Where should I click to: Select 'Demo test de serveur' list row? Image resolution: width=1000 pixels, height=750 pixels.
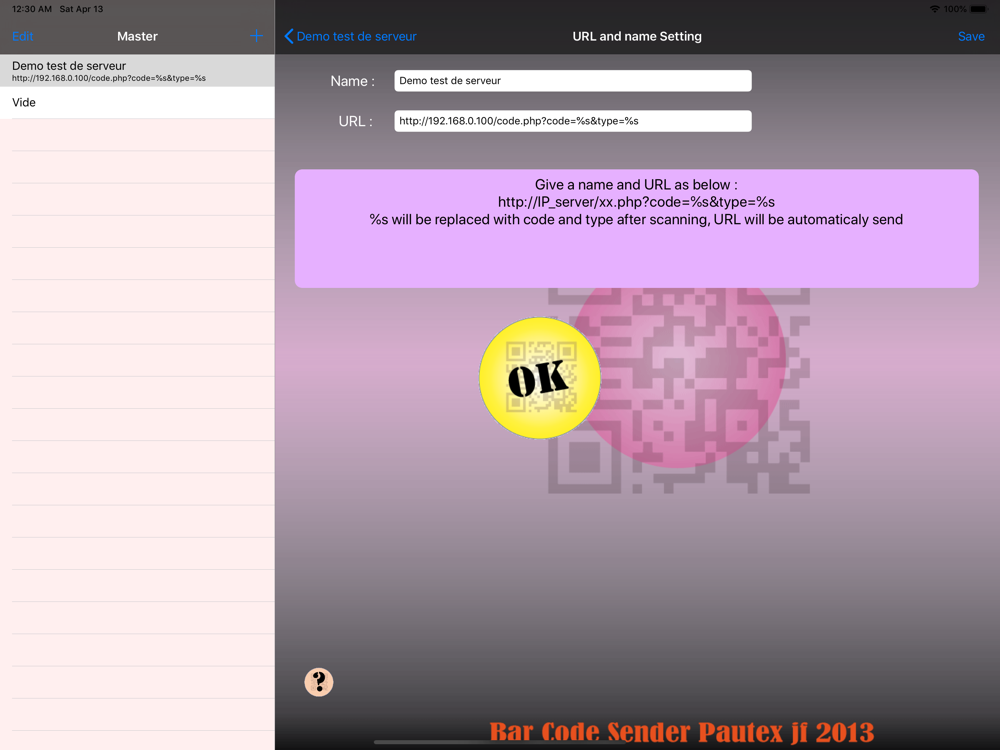[137, 70]
